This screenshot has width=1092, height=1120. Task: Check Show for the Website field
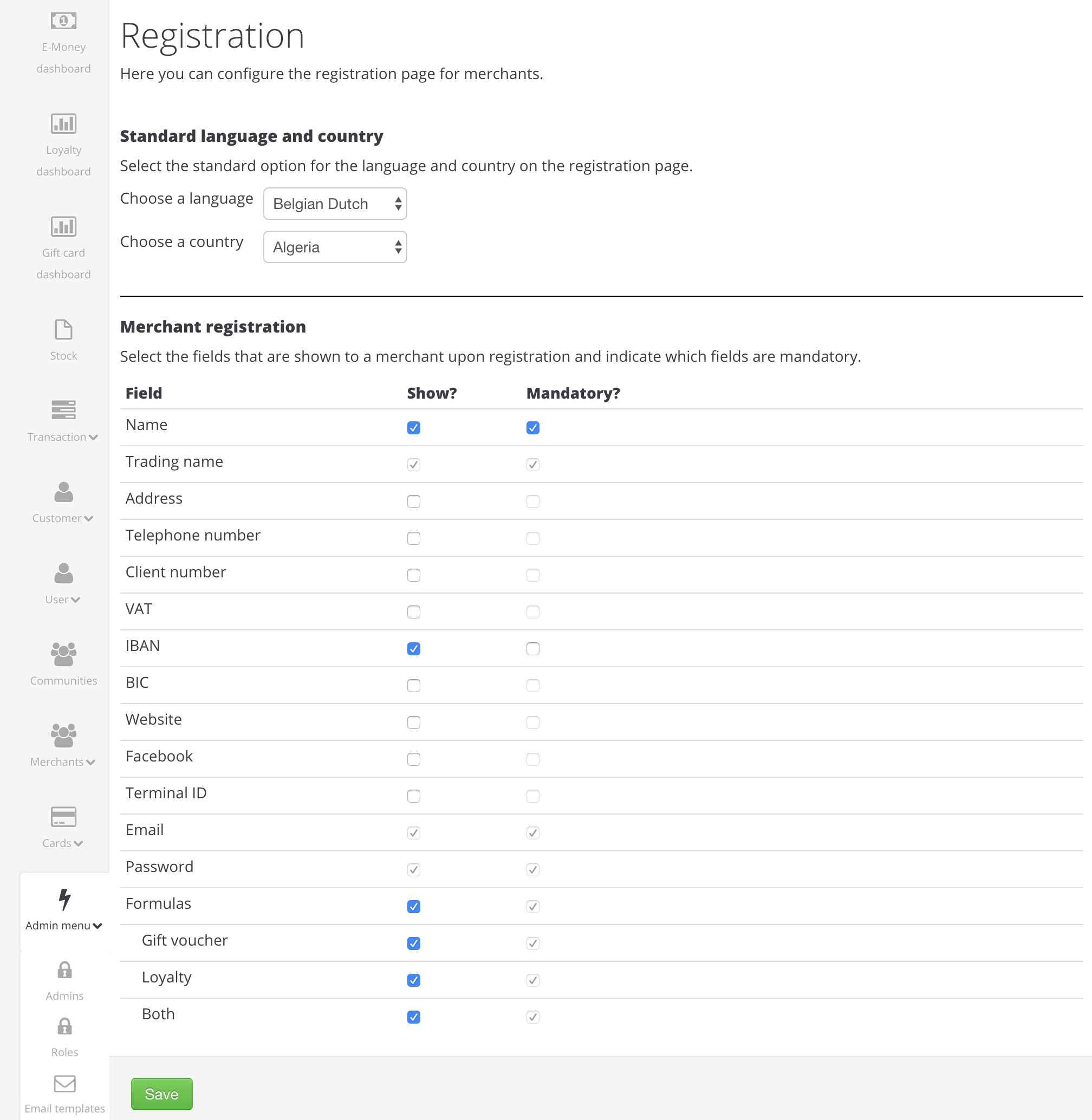pyautogui.click(x=413, y=722)
